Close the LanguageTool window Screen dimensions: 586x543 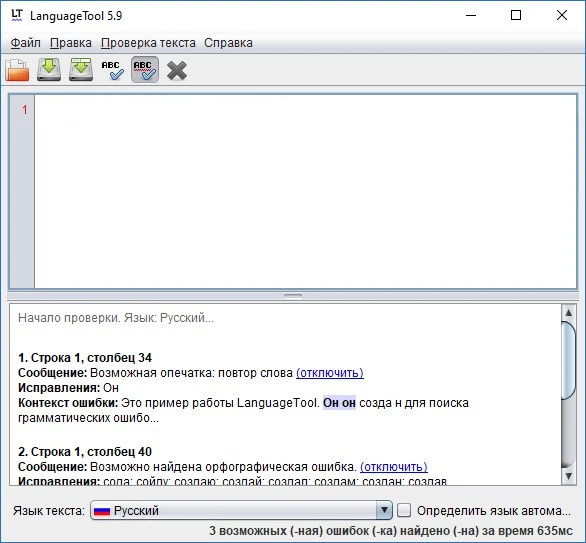[562, 15]
